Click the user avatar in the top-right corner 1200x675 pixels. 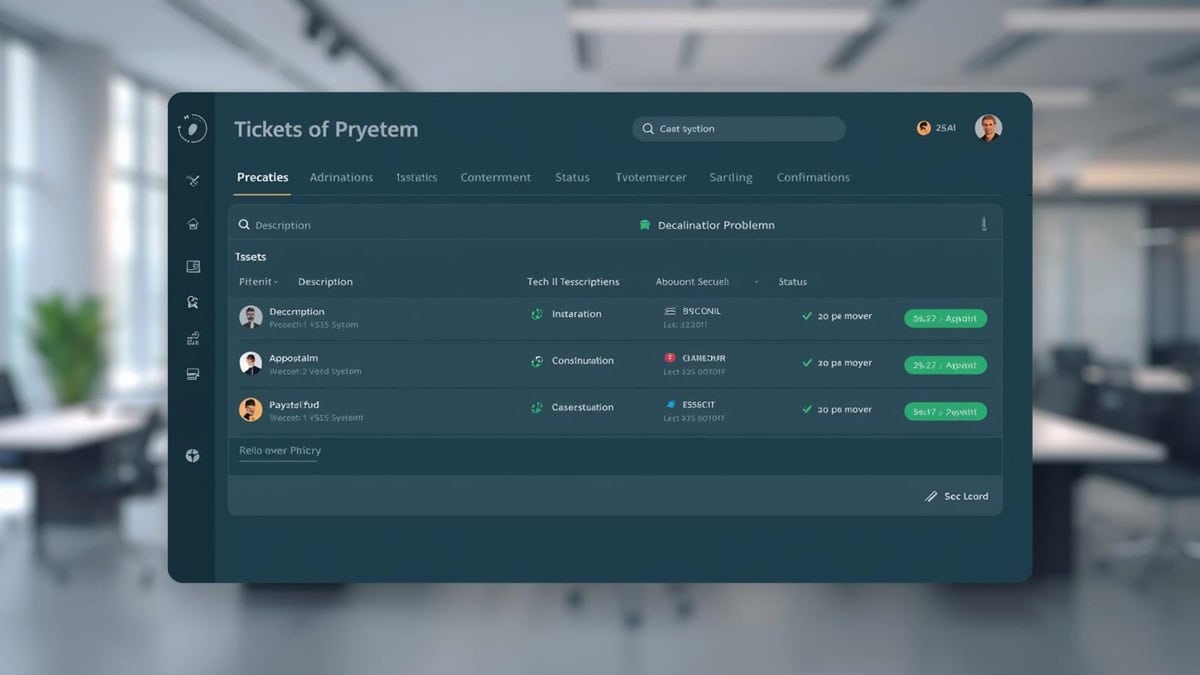(x=989, y=128)
